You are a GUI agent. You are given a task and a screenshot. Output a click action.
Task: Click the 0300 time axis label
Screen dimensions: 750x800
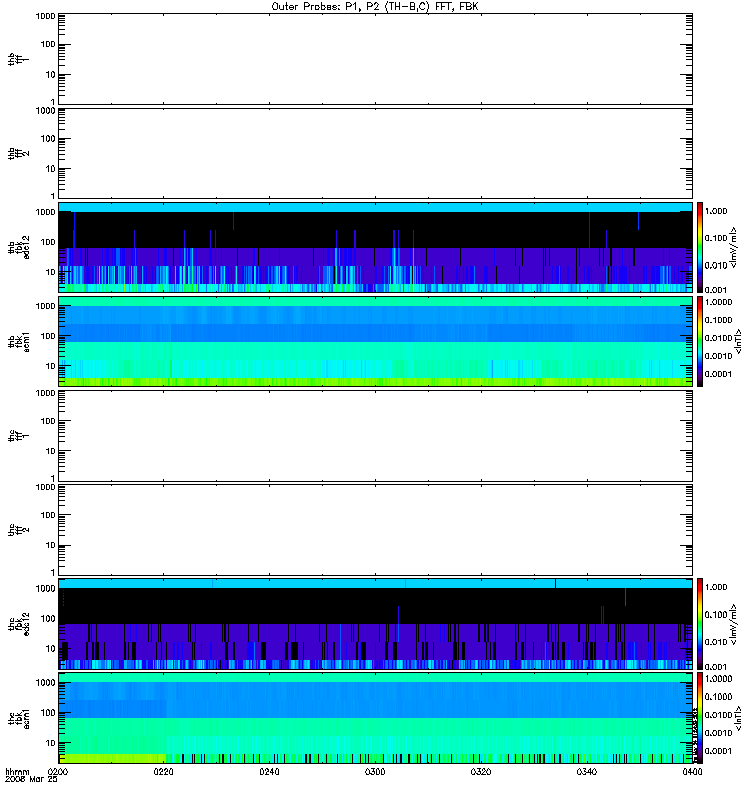pos(375,772)
